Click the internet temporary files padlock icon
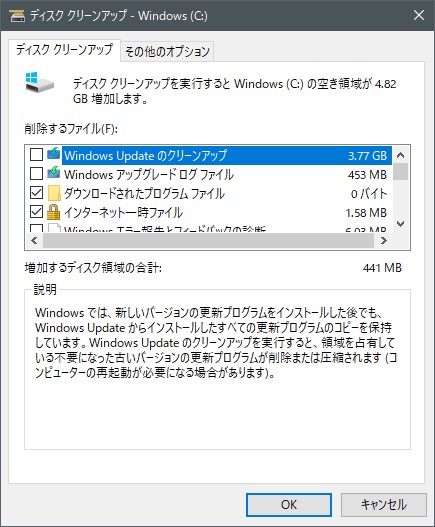 [53, 212]
